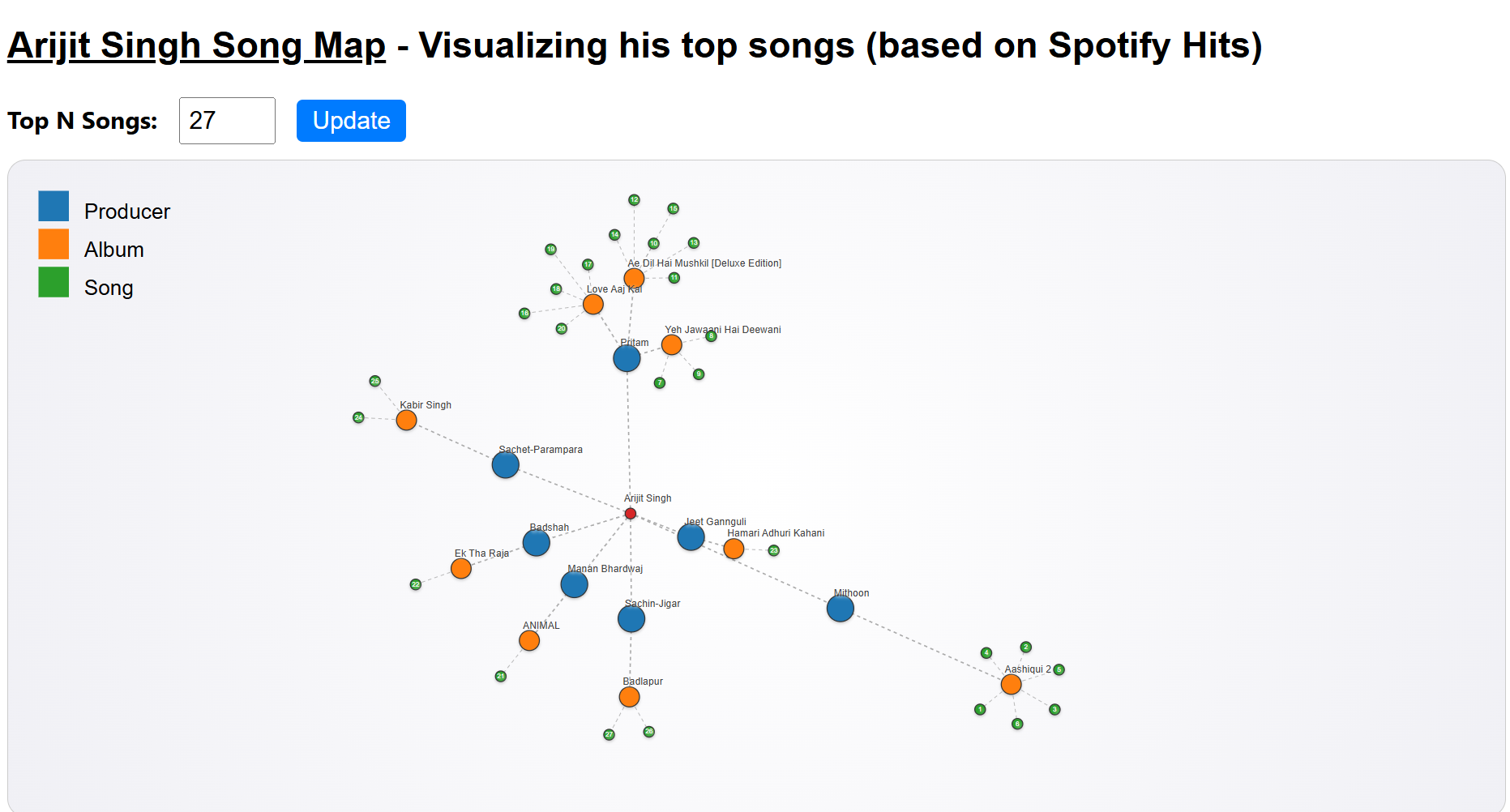Screen dimensions: 1510x812
Task: Click the green Song legend swatch
Action: coord(53,283)
